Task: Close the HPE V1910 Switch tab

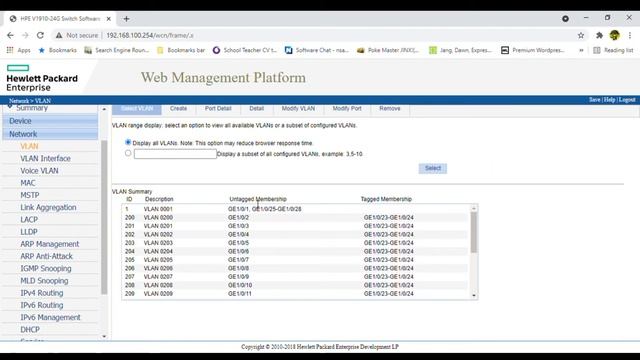Action: (x=109, y=19)
